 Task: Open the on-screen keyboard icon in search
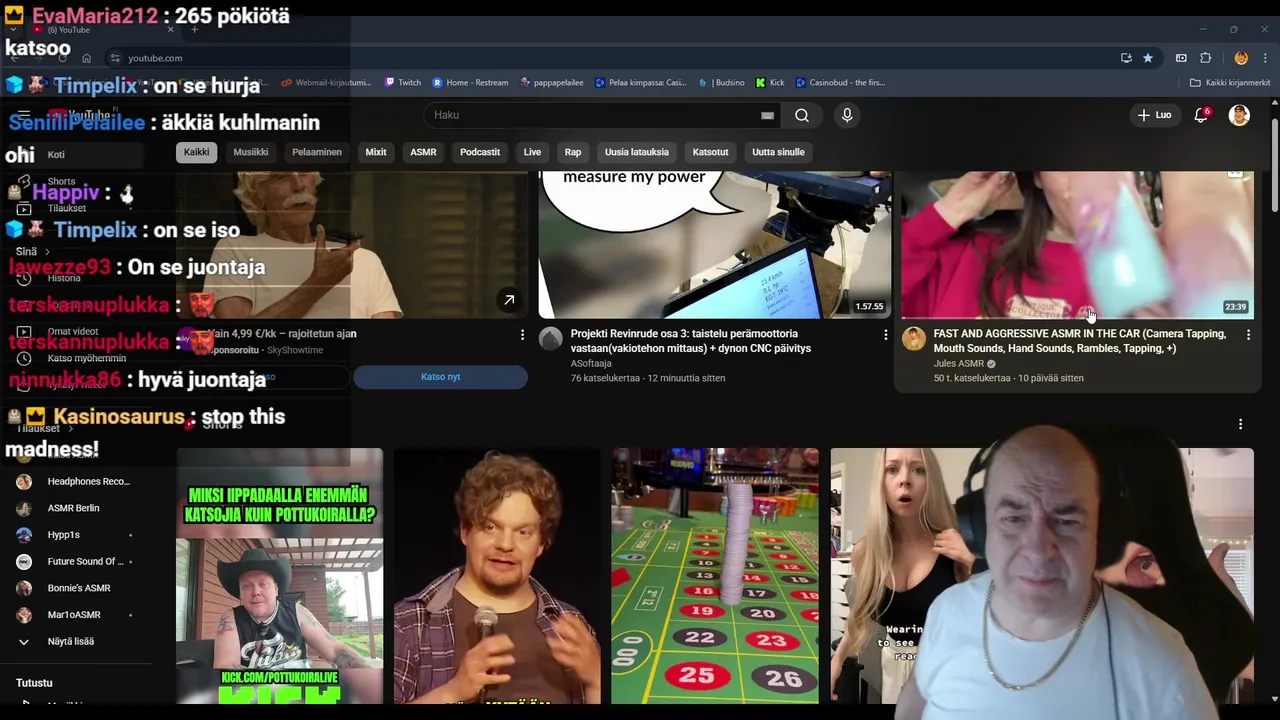click(767, 115)
